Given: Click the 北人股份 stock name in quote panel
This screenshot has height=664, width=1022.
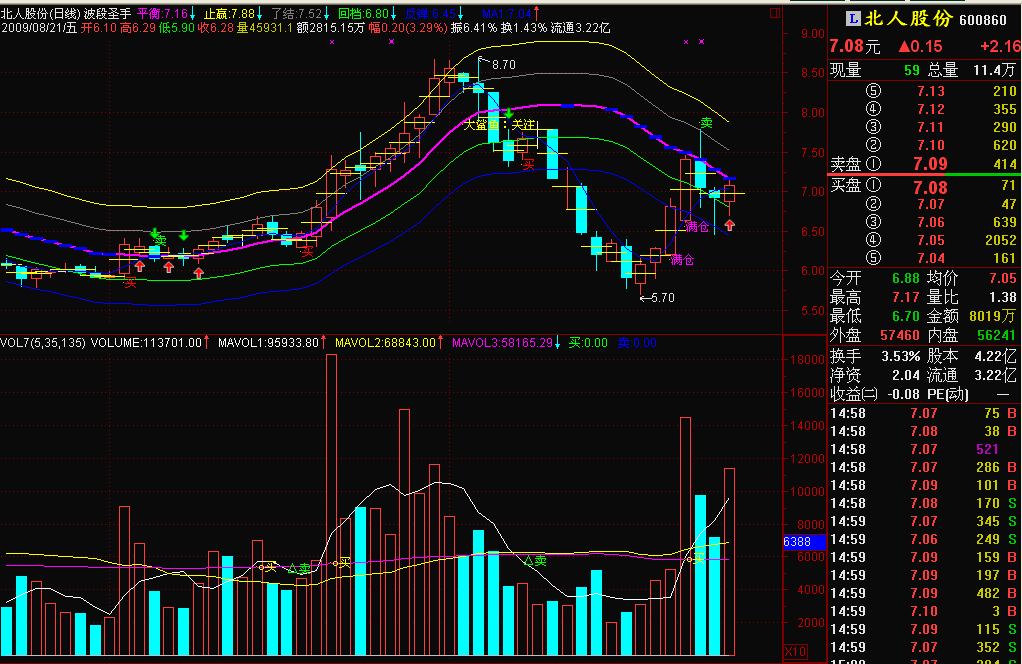Looking at the screenshot, I should click(909, 19).
